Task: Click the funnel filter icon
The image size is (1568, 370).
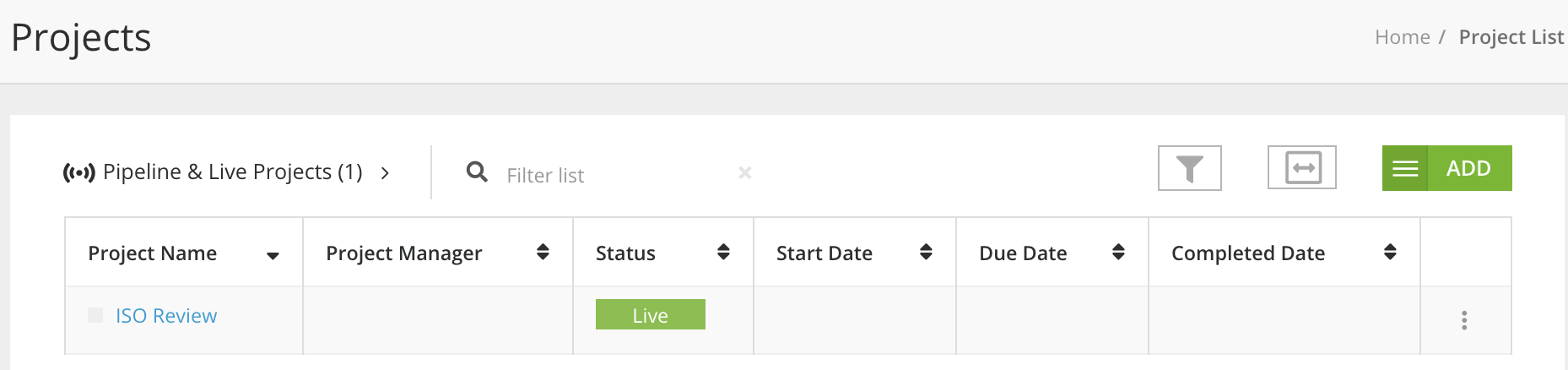Action: (1189, 169)
